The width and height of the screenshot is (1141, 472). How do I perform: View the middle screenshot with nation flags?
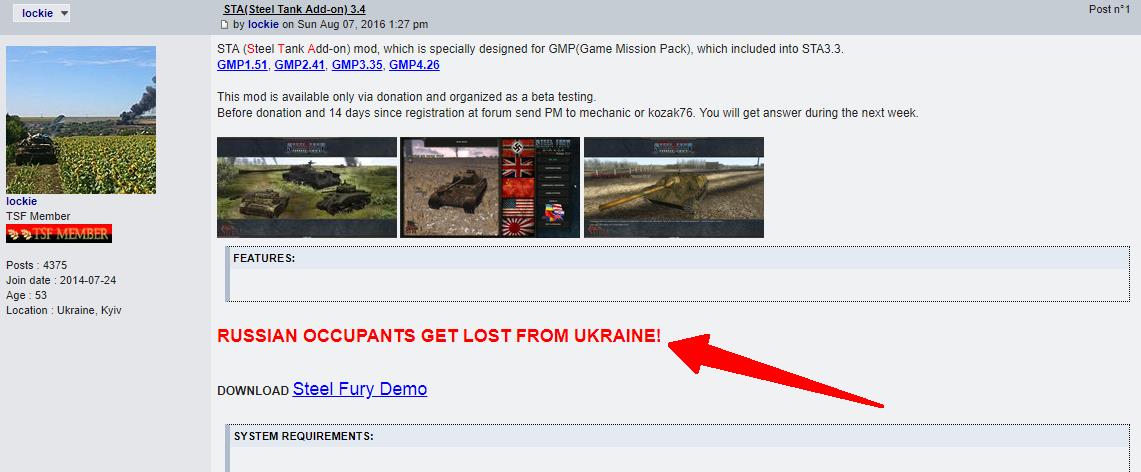pyautogui.click(x=490, y=188)
